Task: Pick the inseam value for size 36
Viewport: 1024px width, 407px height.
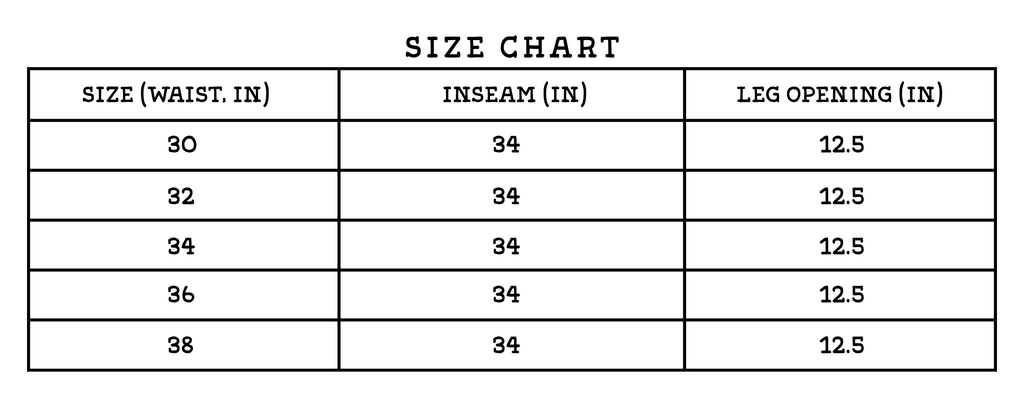Action: pos(507,296)
